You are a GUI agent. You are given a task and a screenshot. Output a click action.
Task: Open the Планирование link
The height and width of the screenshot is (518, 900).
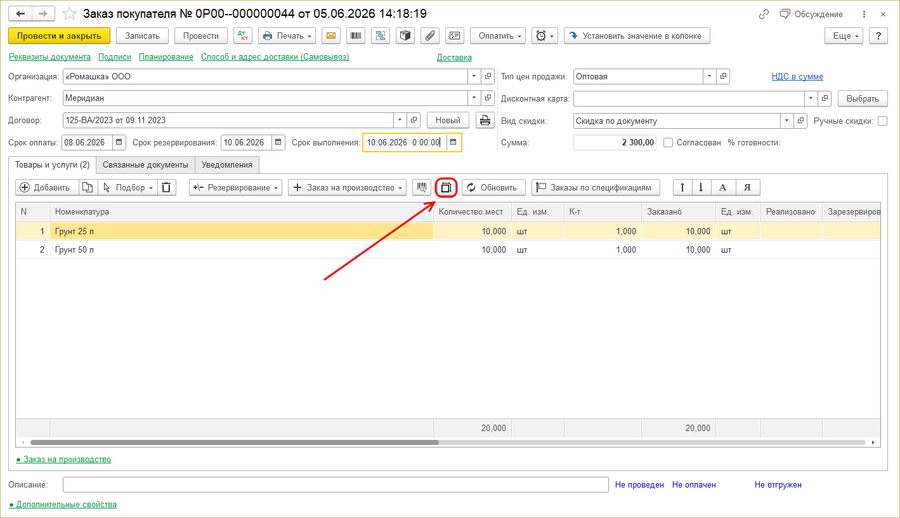(166, 57)
